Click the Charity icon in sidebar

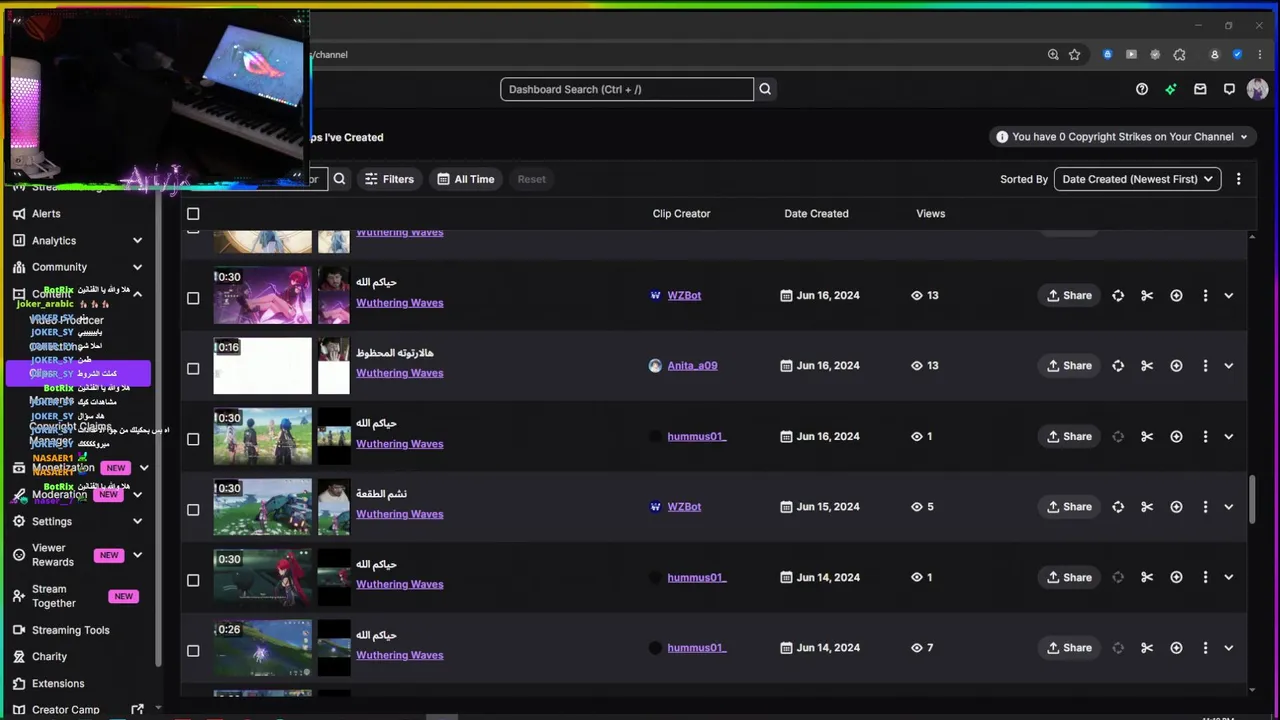(19, 657)
